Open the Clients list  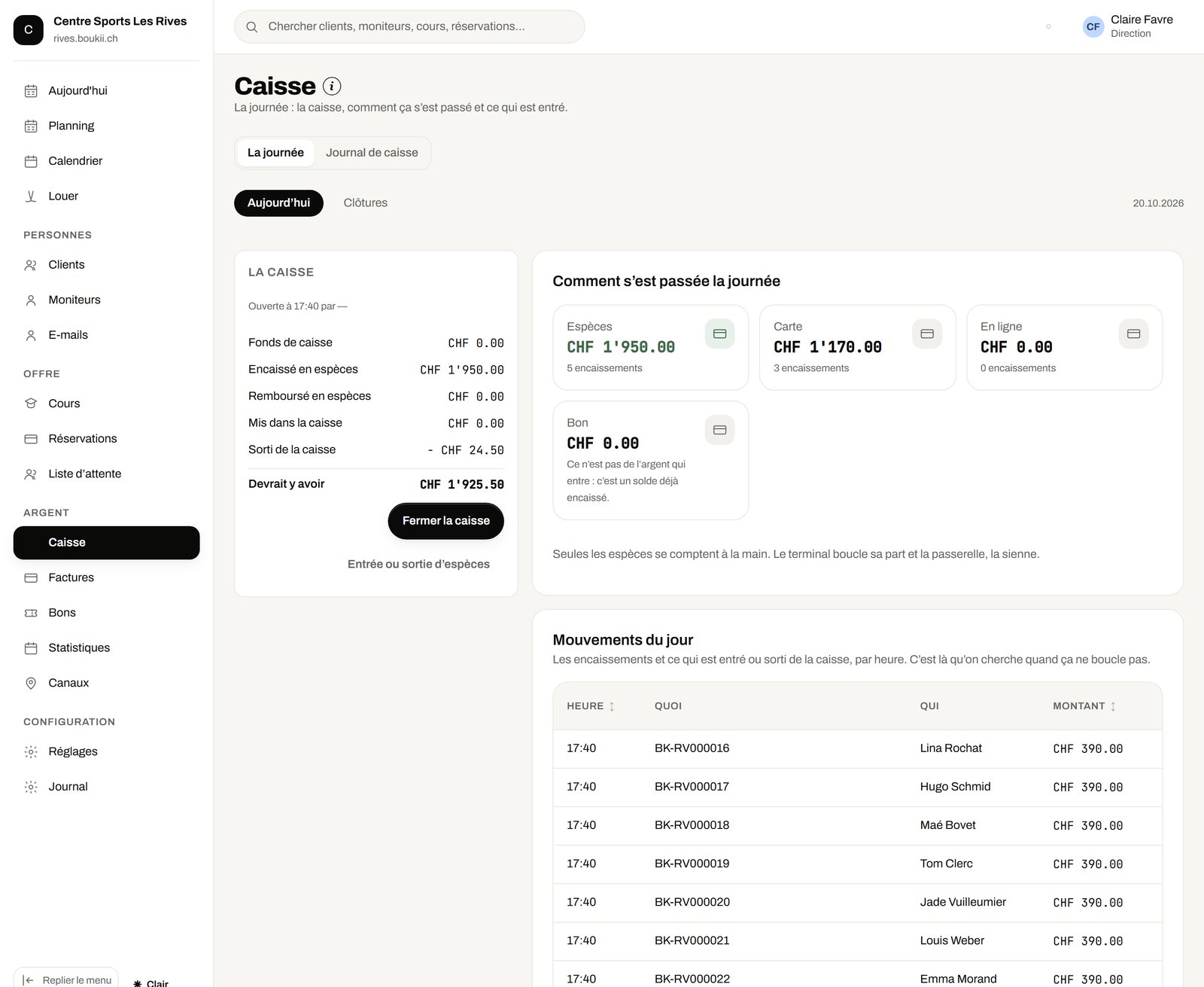[106, 265]
